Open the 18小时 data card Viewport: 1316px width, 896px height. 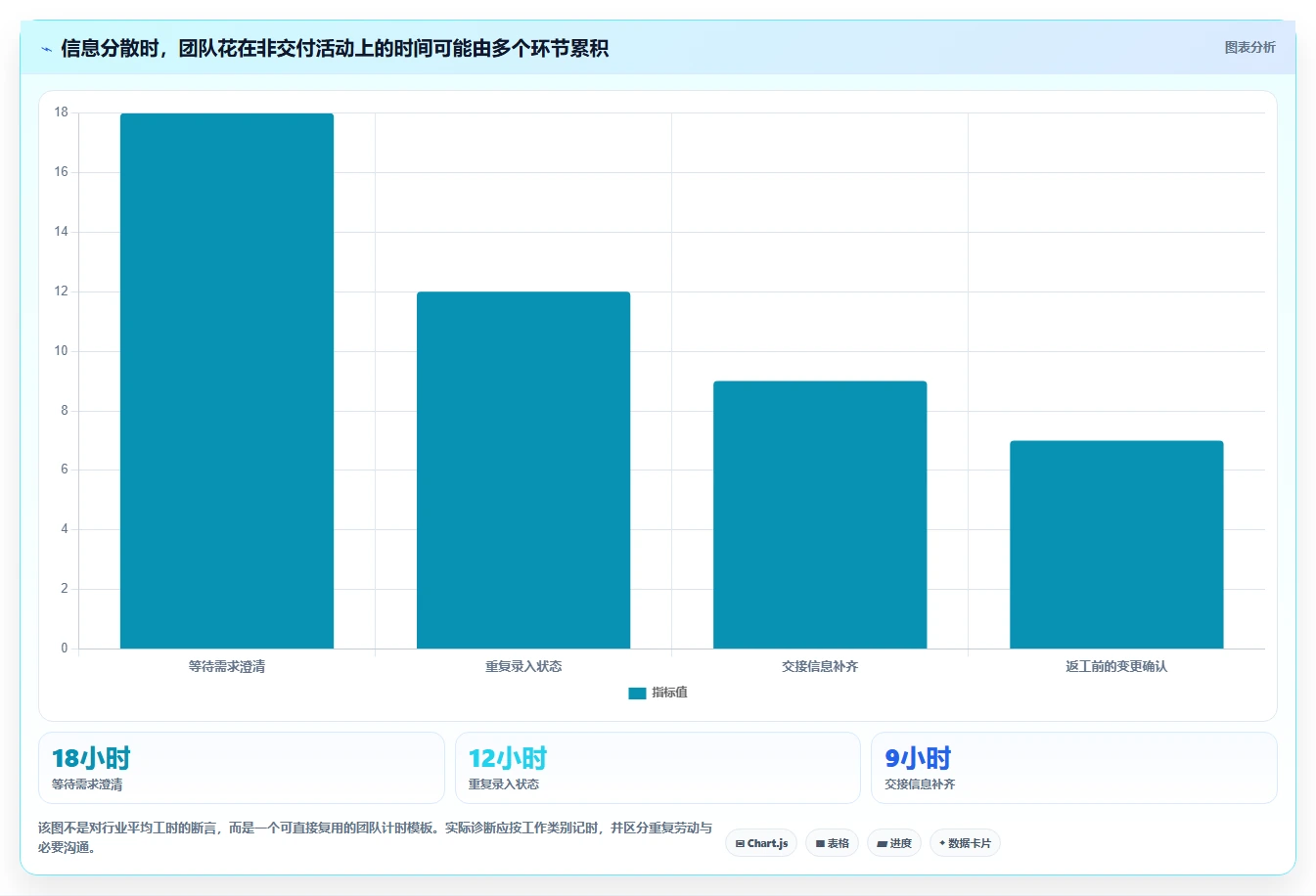[242, 768]
